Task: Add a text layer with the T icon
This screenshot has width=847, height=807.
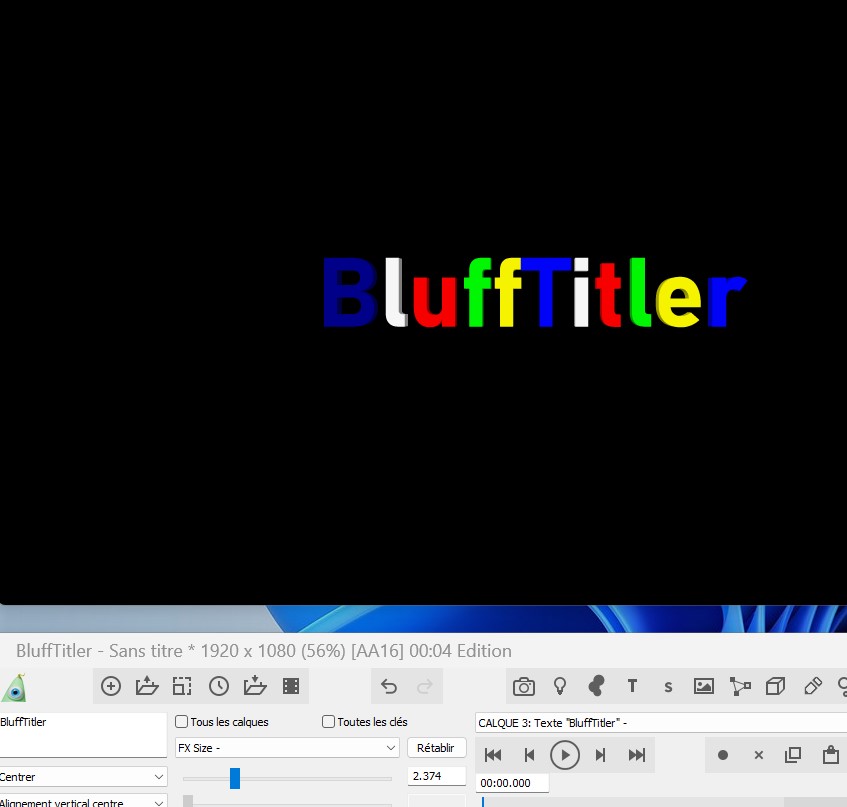Action: [x=632, y=686]
